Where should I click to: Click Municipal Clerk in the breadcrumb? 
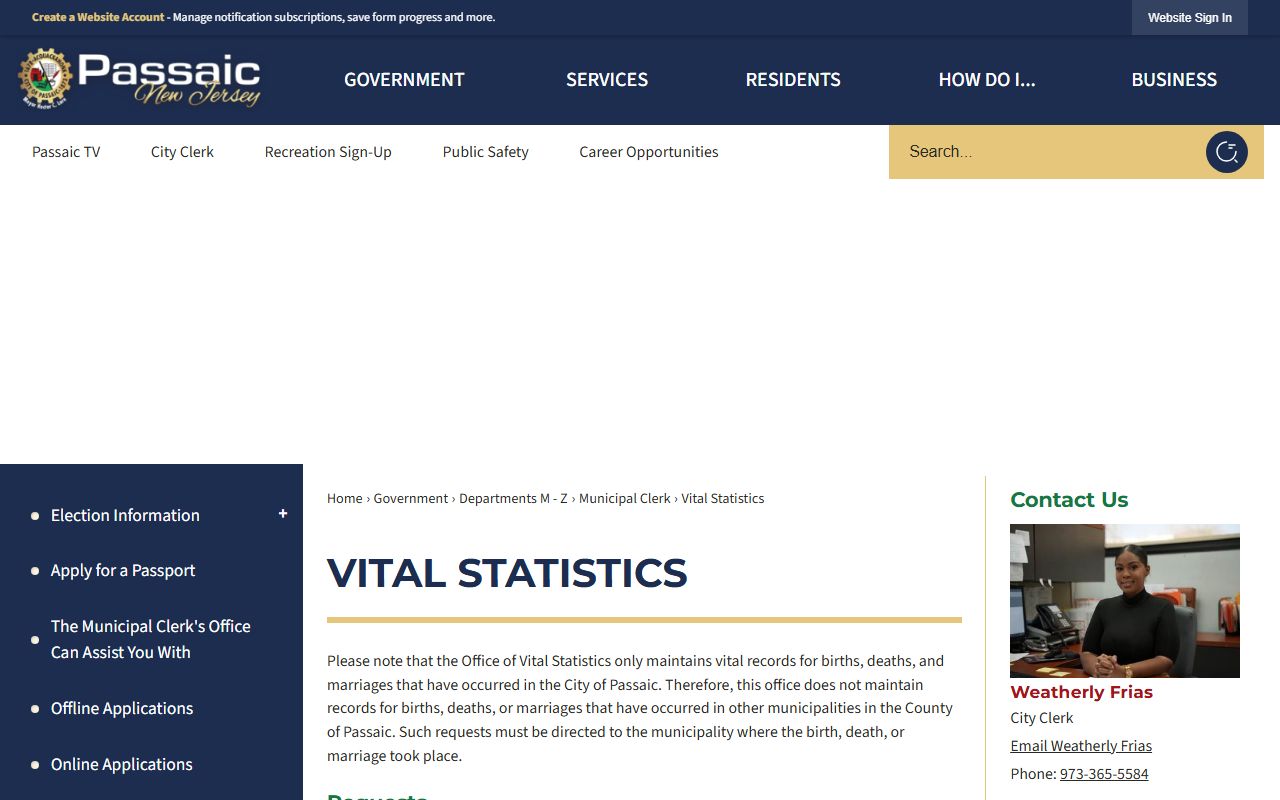(x=624, y=498)
